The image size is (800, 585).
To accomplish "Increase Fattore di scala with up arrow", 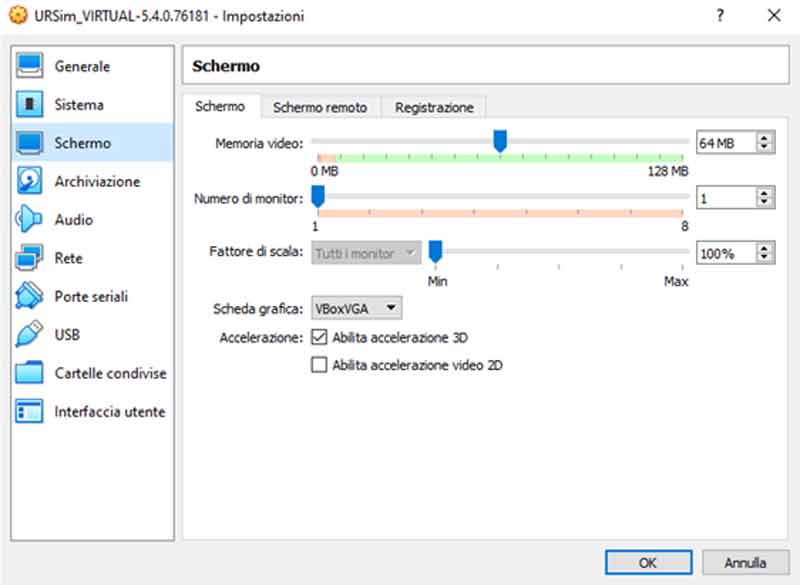I will [764, 248].
